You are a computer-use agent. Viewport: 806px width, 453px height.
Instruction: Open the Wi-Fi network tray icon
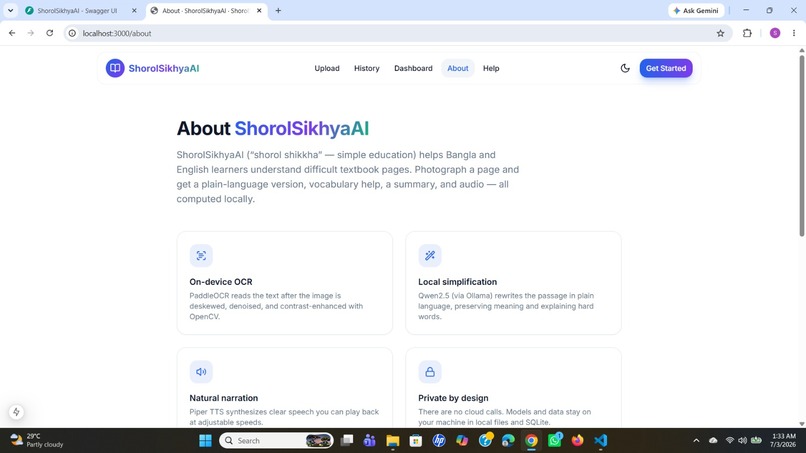[x=730, y=441]
